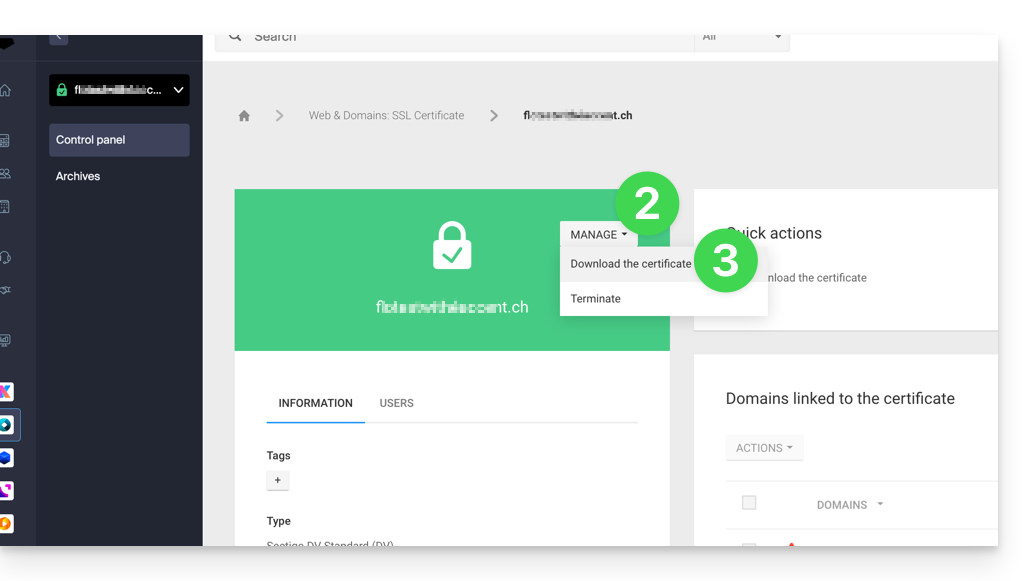Screen dimensions: 1033x581
Task: Click the Web & Domains: SSL Certificate breadcrumb
Action: [386, 116]
